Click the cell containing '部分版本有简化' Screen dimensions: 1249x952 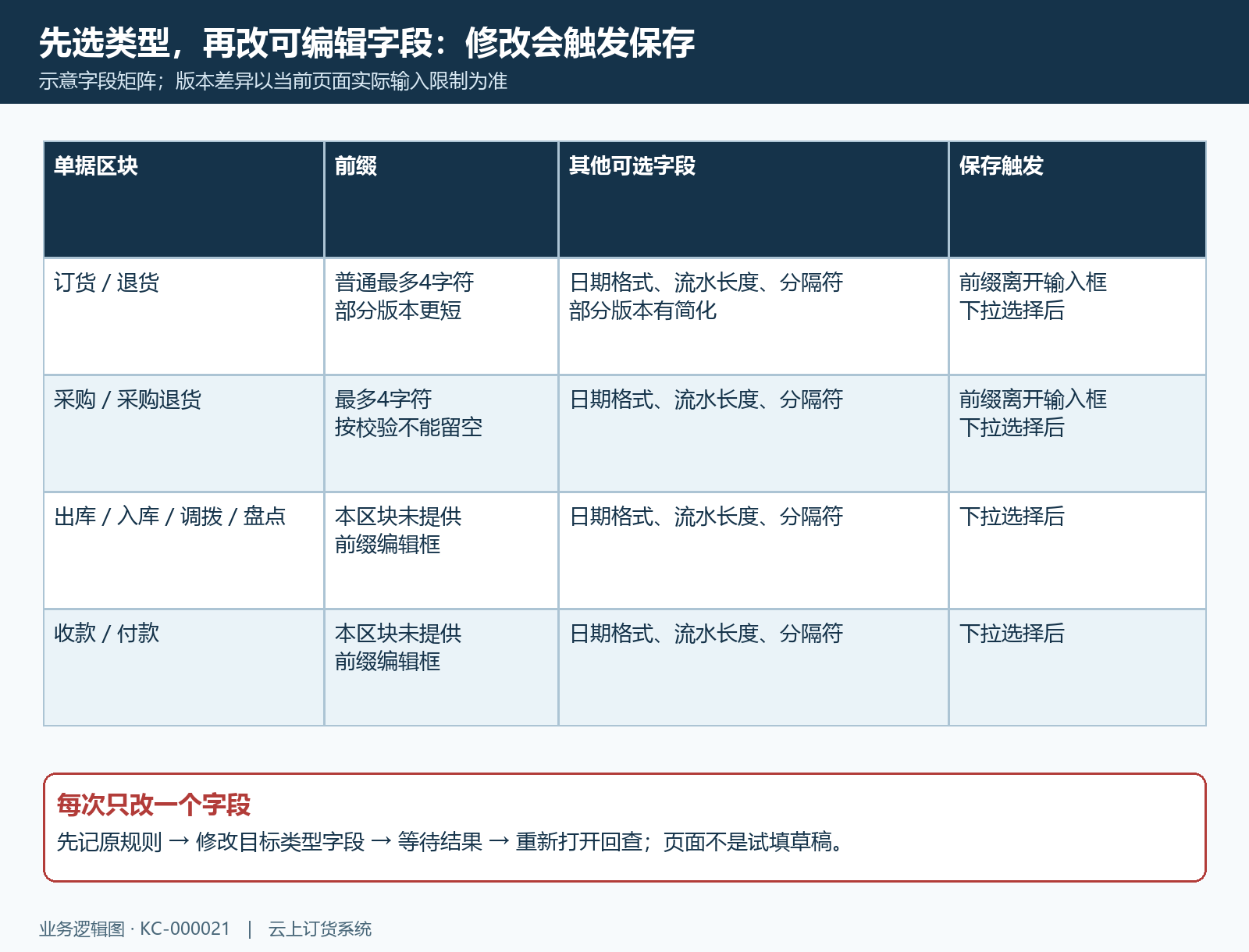click(x=753, y=317)
